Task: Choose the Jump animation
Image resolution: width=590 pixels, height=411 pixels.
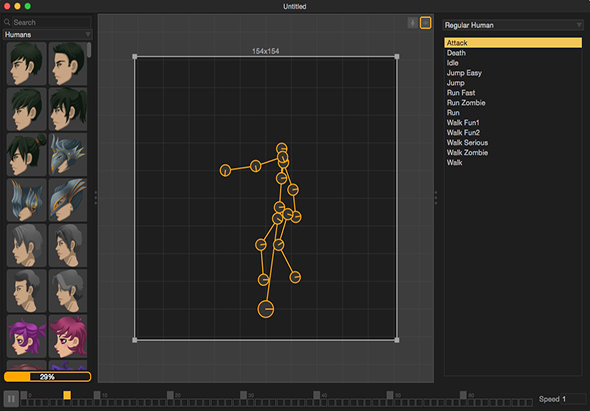Action: 513,83
